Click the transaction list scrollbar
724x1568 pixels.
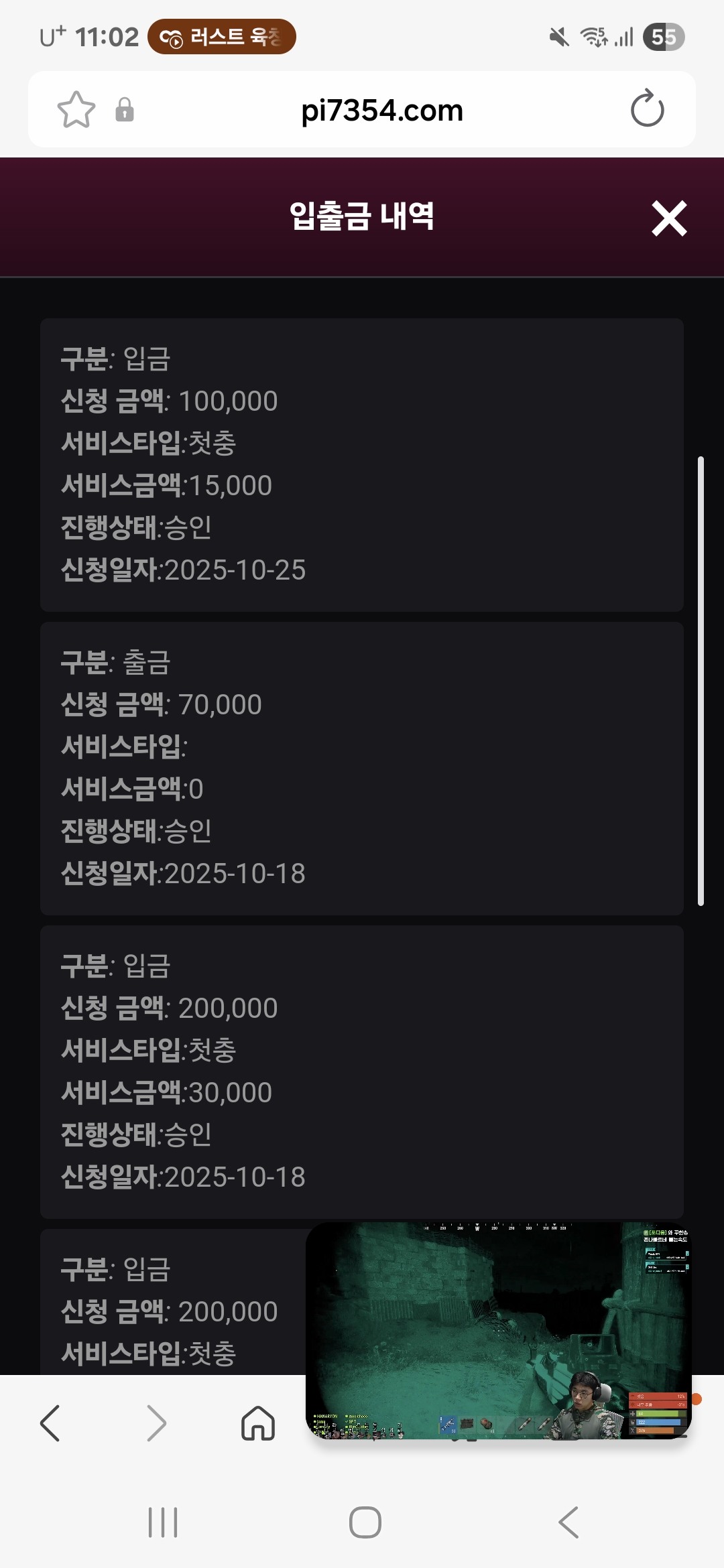point(701,680)
